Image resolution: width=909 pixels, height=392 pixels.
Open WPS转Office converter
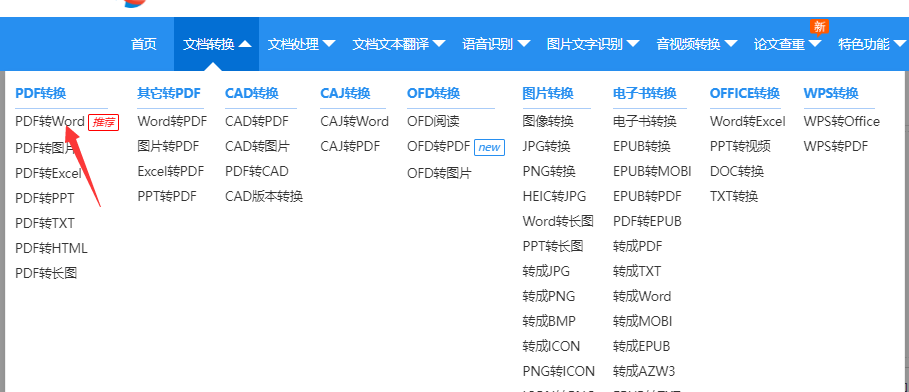pos(842,122)
